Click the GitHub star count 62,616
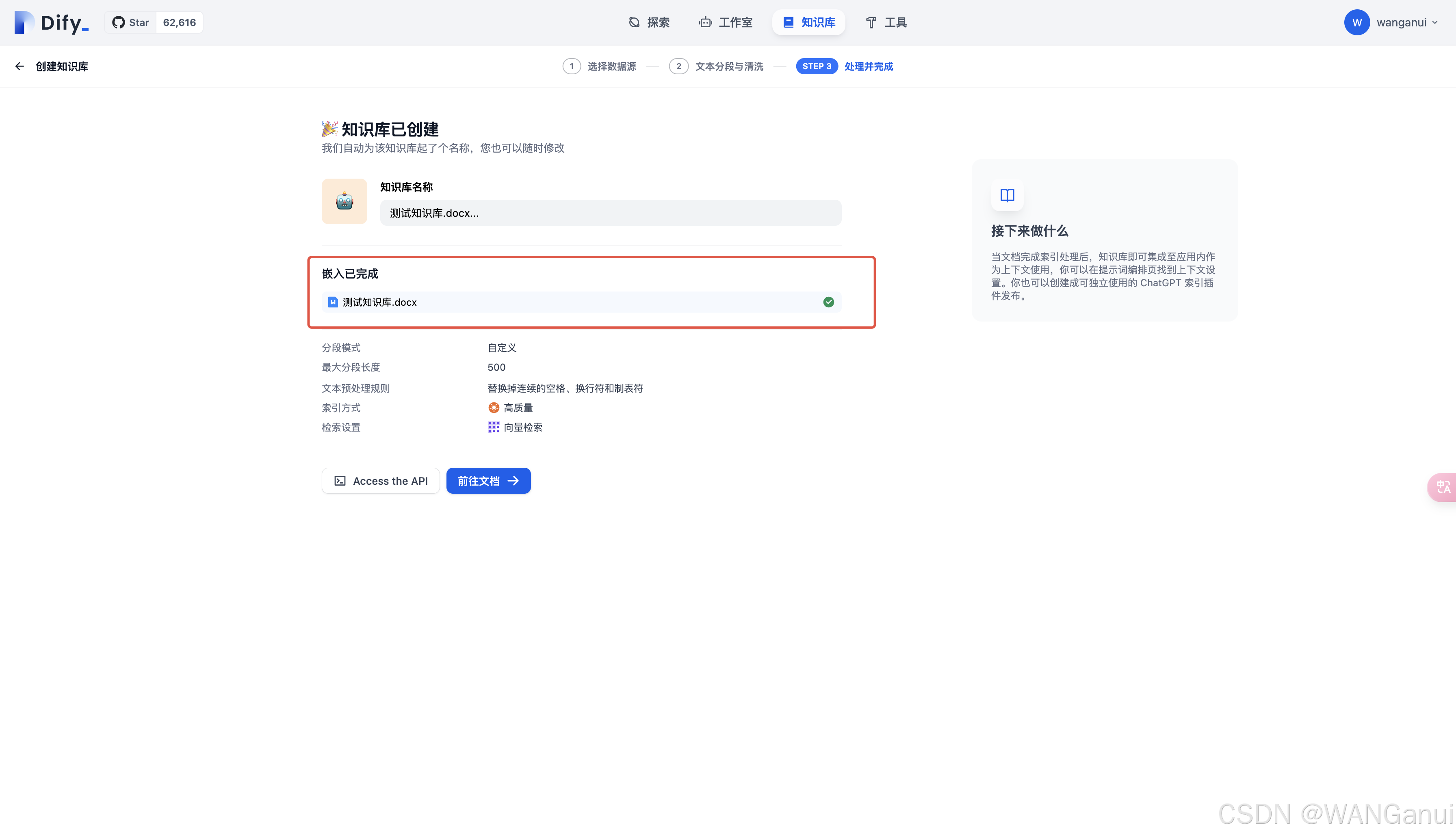This screenshot has height=838, width=1456. coord(179,22)
